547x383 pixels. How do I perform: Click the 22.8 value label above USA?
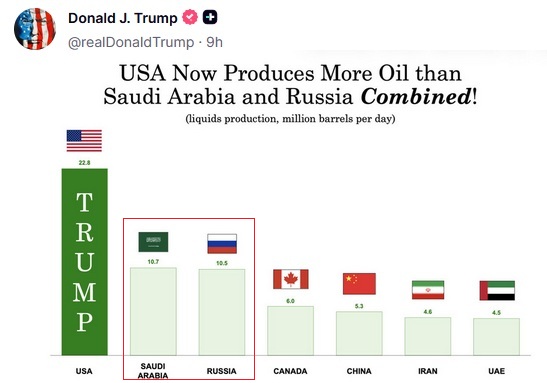(x=84, y=163)
